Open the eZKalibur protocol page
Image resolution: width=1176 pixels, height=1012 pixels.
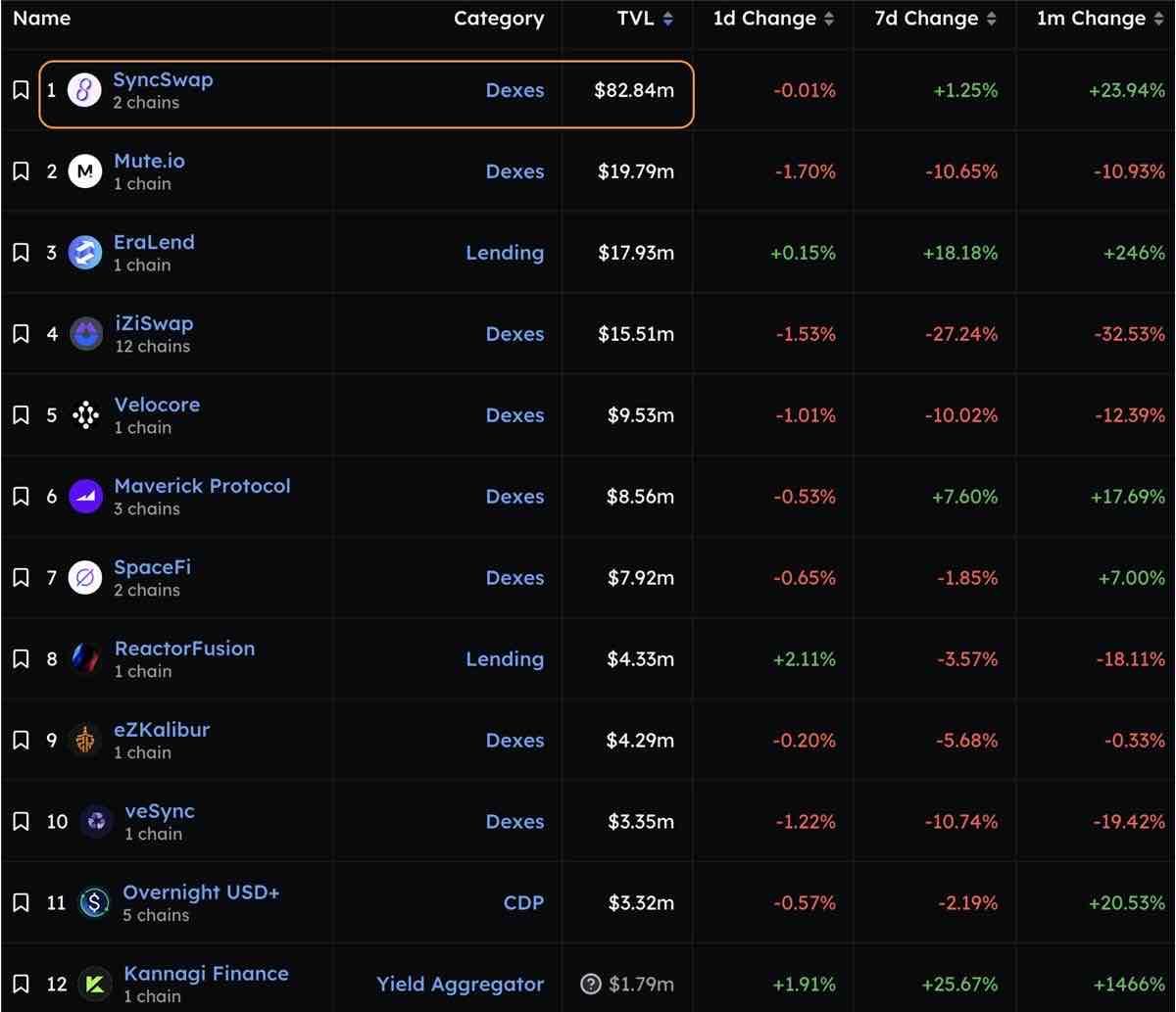click(162, 730)
